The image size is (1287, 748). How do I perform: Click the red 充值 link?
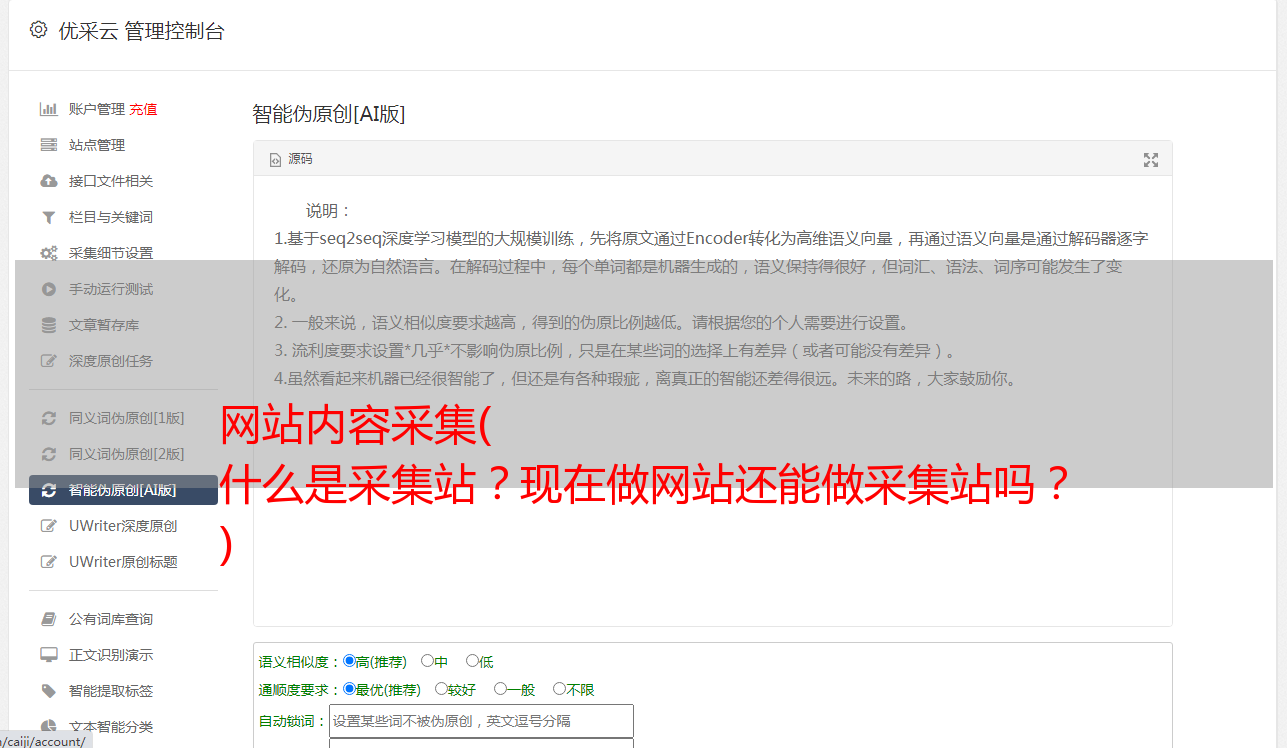click(143, 109)
